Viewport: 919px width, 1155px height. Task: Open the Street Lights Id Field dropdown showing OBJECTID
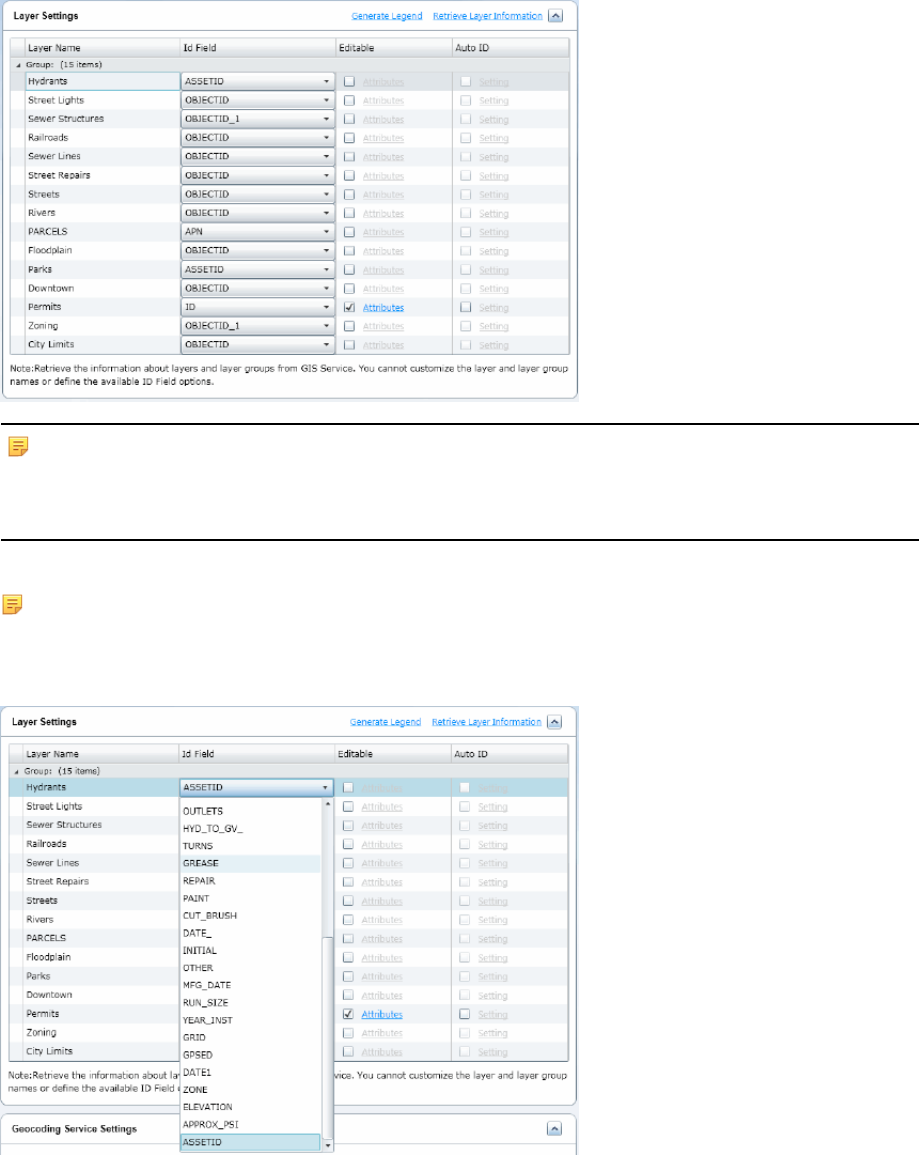[x=258, y=100]
